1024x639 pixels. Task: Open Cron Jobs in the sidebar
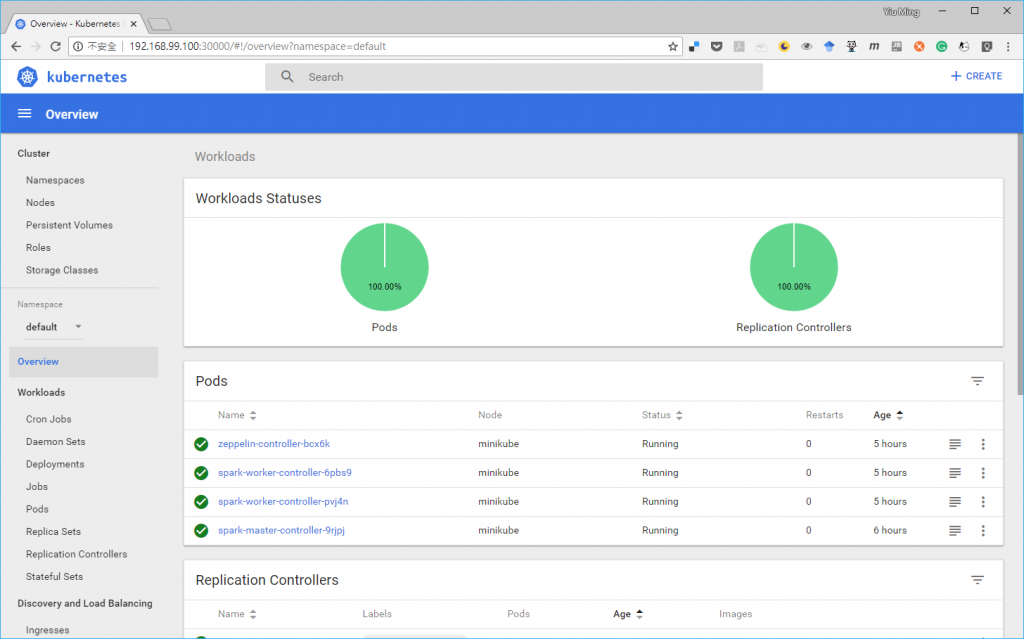(48, 419)
